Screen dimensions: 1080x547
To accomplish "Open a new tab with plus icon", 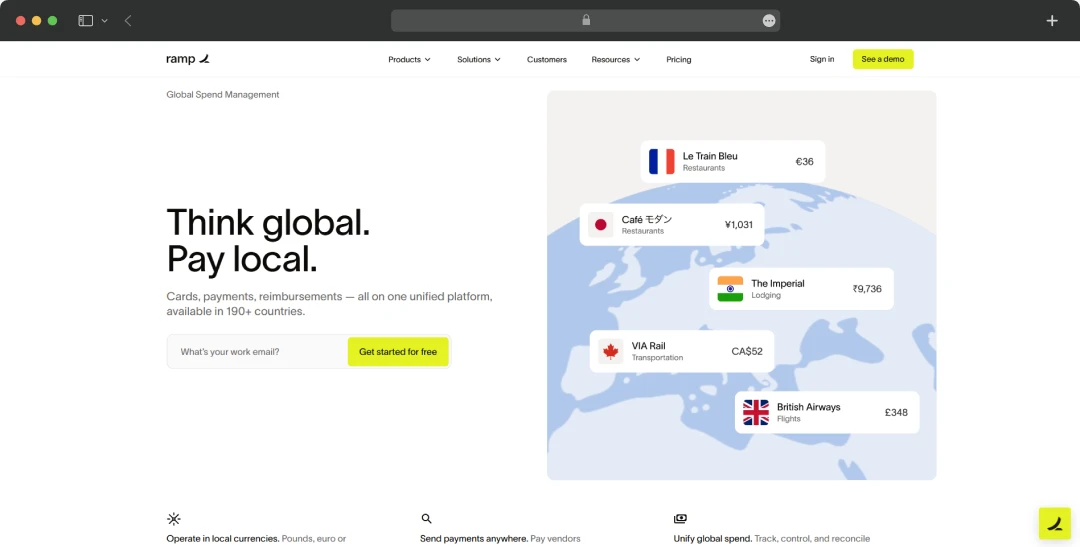I will pos(1052,21).
